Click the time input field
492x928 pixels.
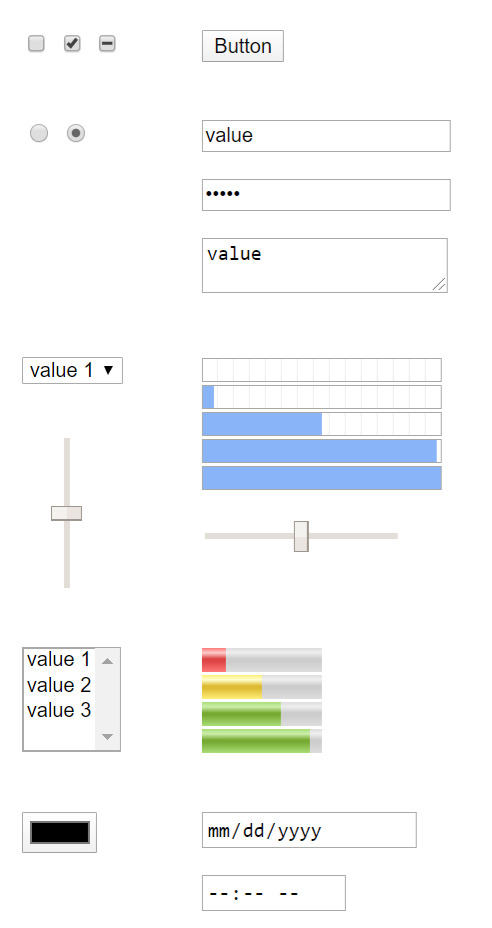[274, 892]
